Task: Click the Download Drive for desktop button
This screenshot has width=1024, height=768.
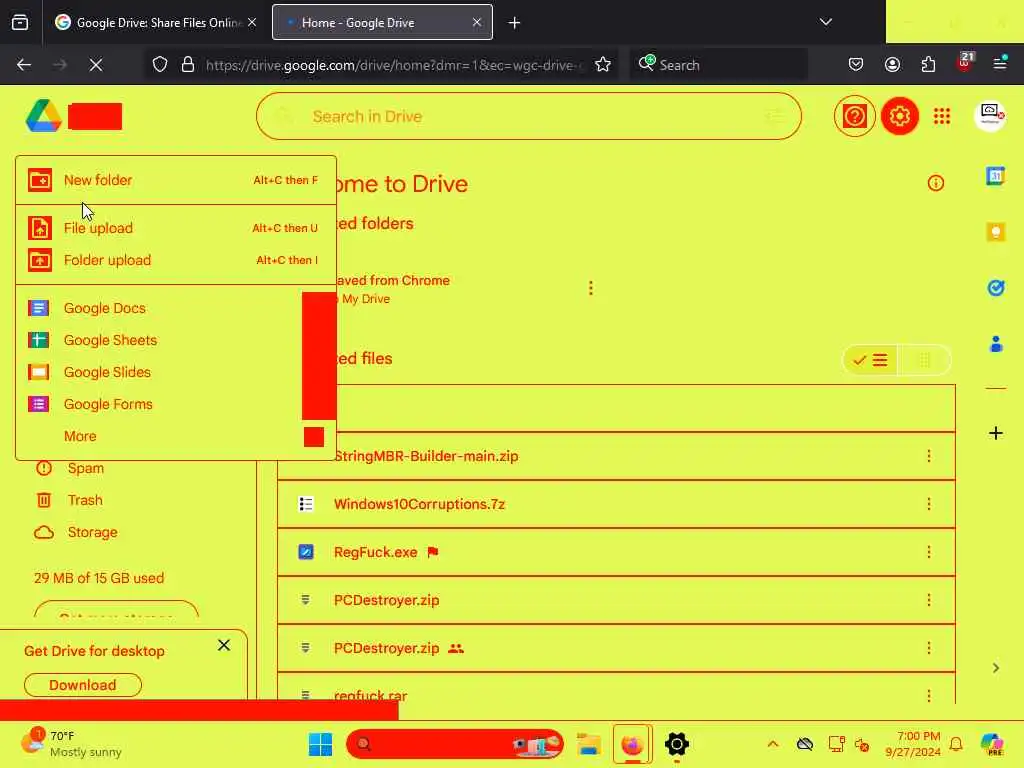Action: [83, 684]
